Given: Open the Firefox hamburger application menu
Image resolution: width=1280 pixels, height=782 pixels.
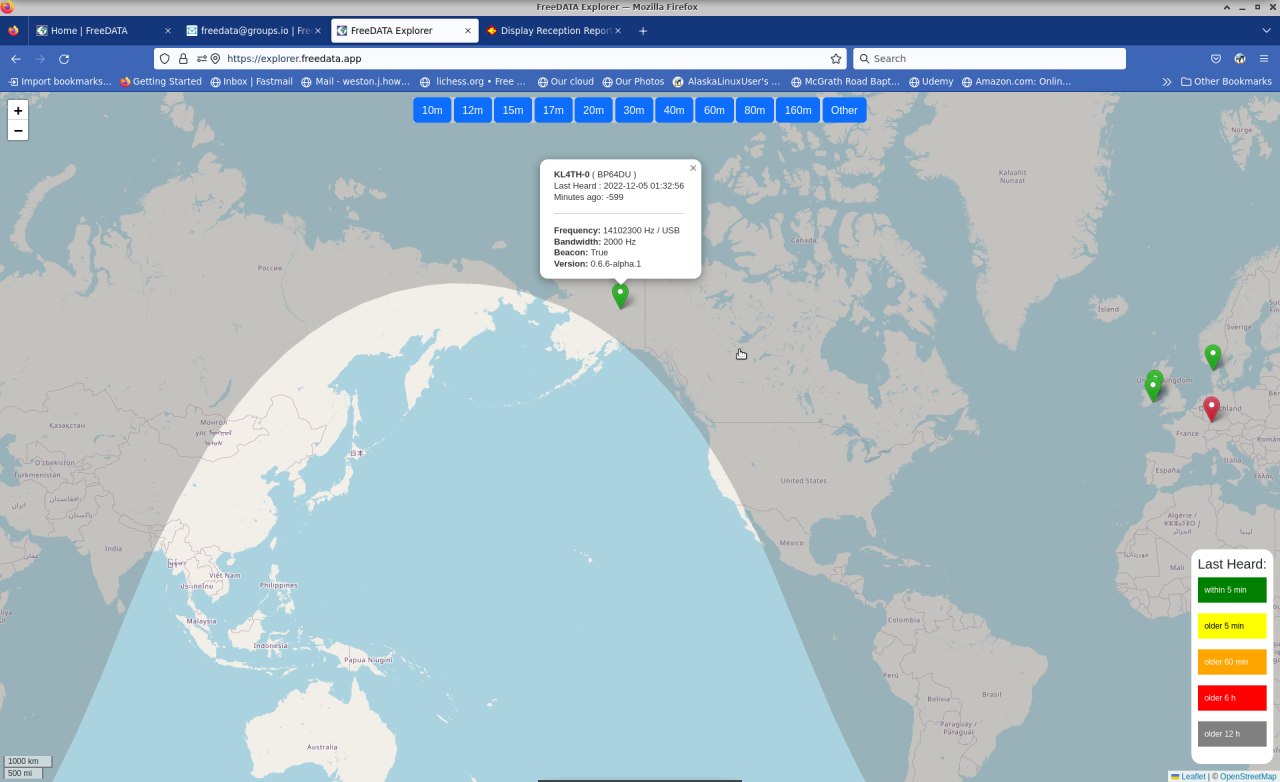Looking at the screenshot, I should click(1264, 59).
